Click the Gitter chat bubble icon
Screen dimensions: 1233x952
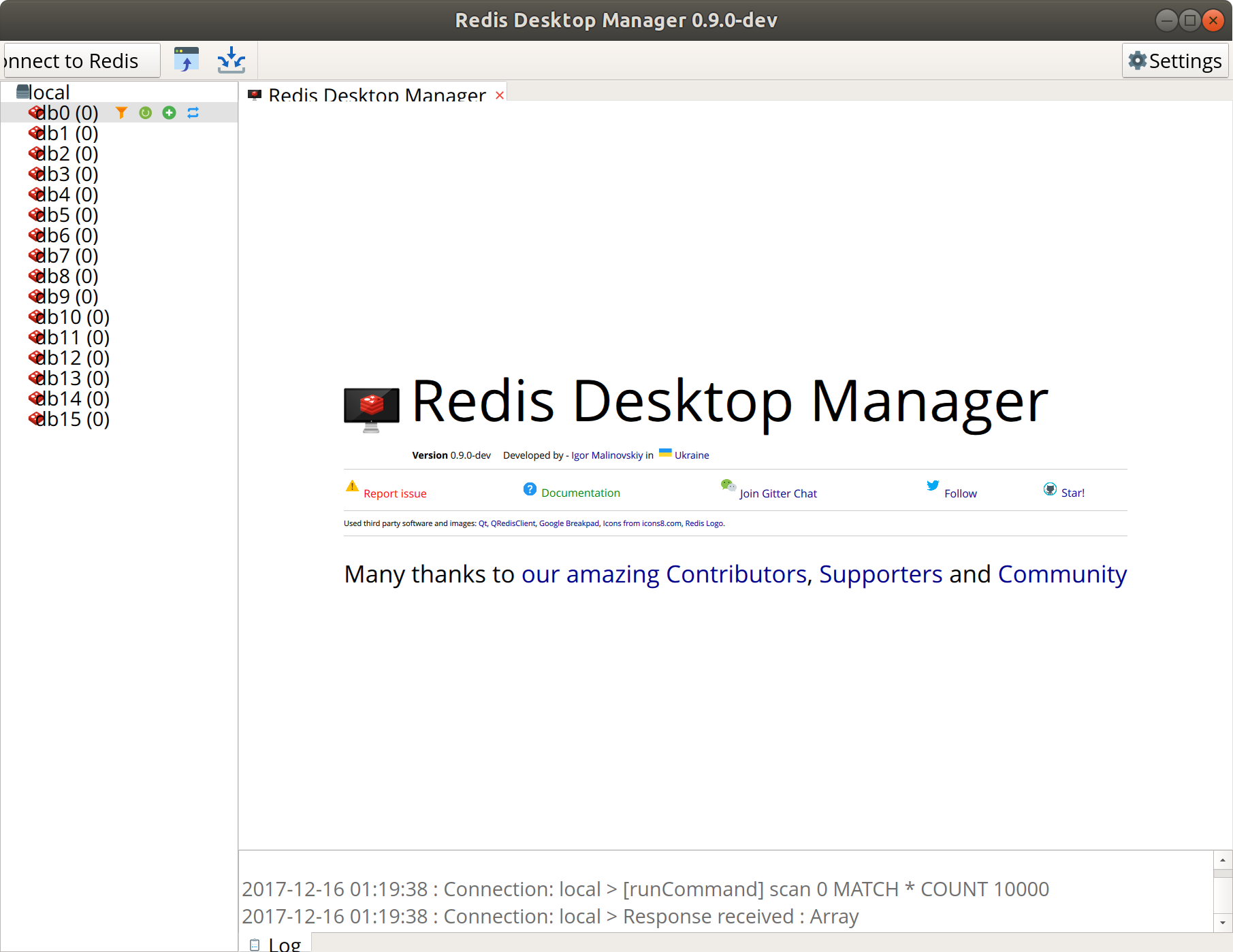pyautogui.click(x=727, y=485)
